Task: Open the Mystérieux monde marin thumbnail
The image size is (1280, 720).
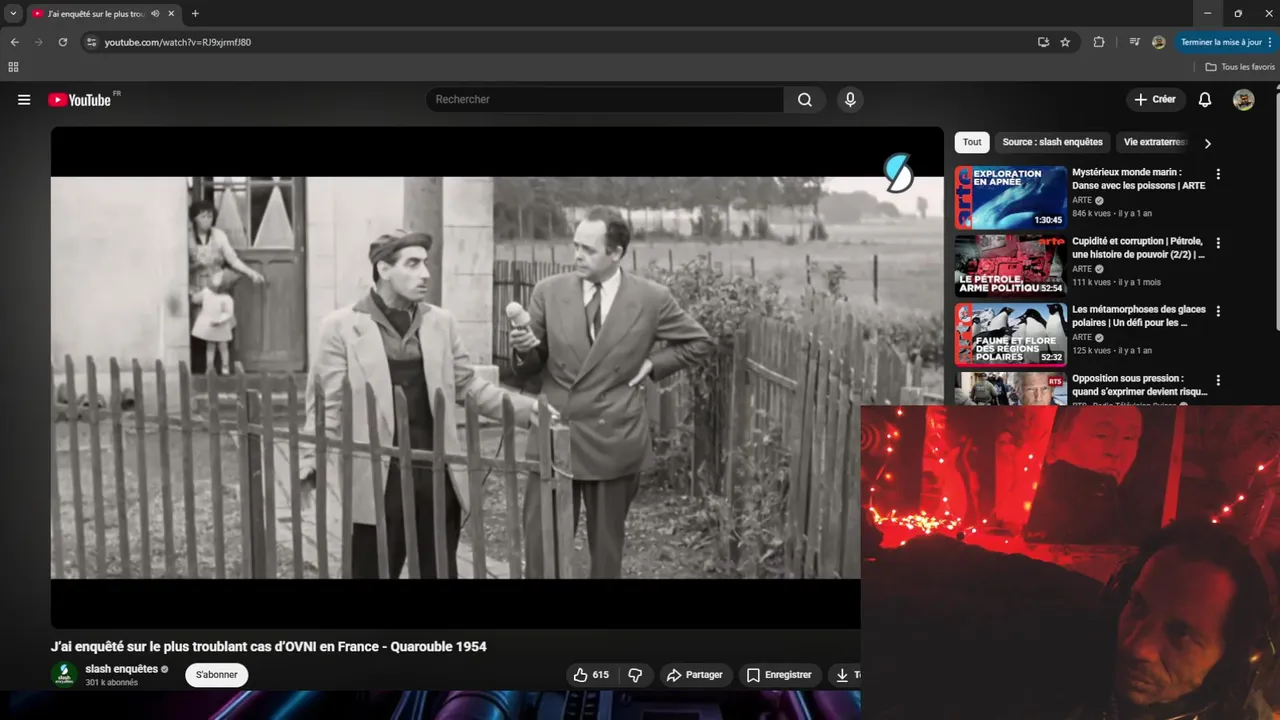Action: (1010, 197)
